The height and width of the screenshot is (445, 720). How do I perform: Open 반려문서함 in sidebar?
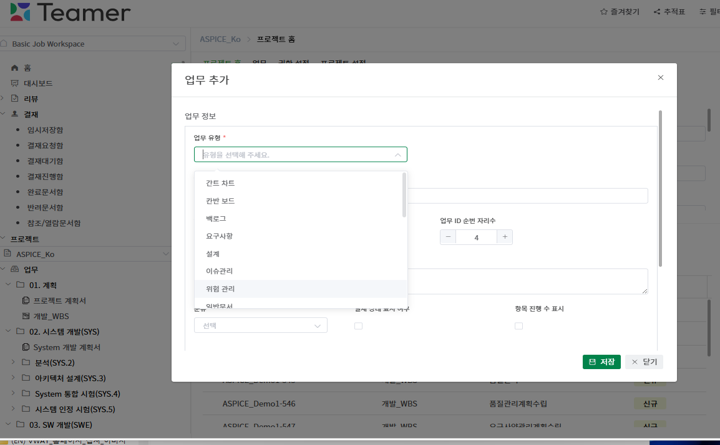pos(45,208)
